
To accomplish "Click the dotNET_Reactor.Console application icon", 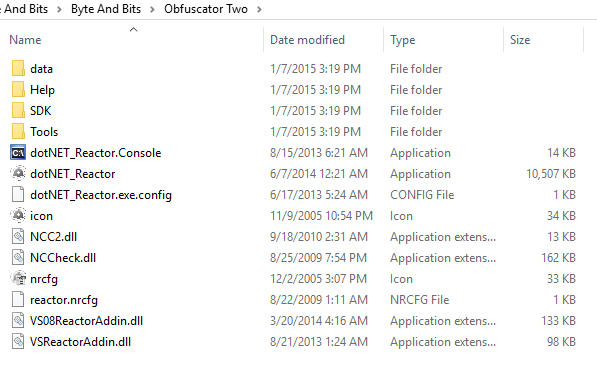I will 18,153.
